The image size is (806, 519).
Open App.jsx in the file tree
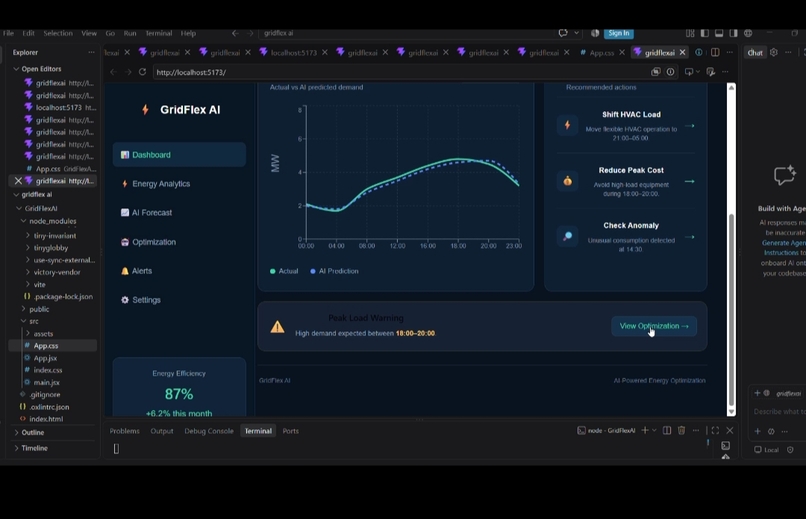[x=45, y=358]
